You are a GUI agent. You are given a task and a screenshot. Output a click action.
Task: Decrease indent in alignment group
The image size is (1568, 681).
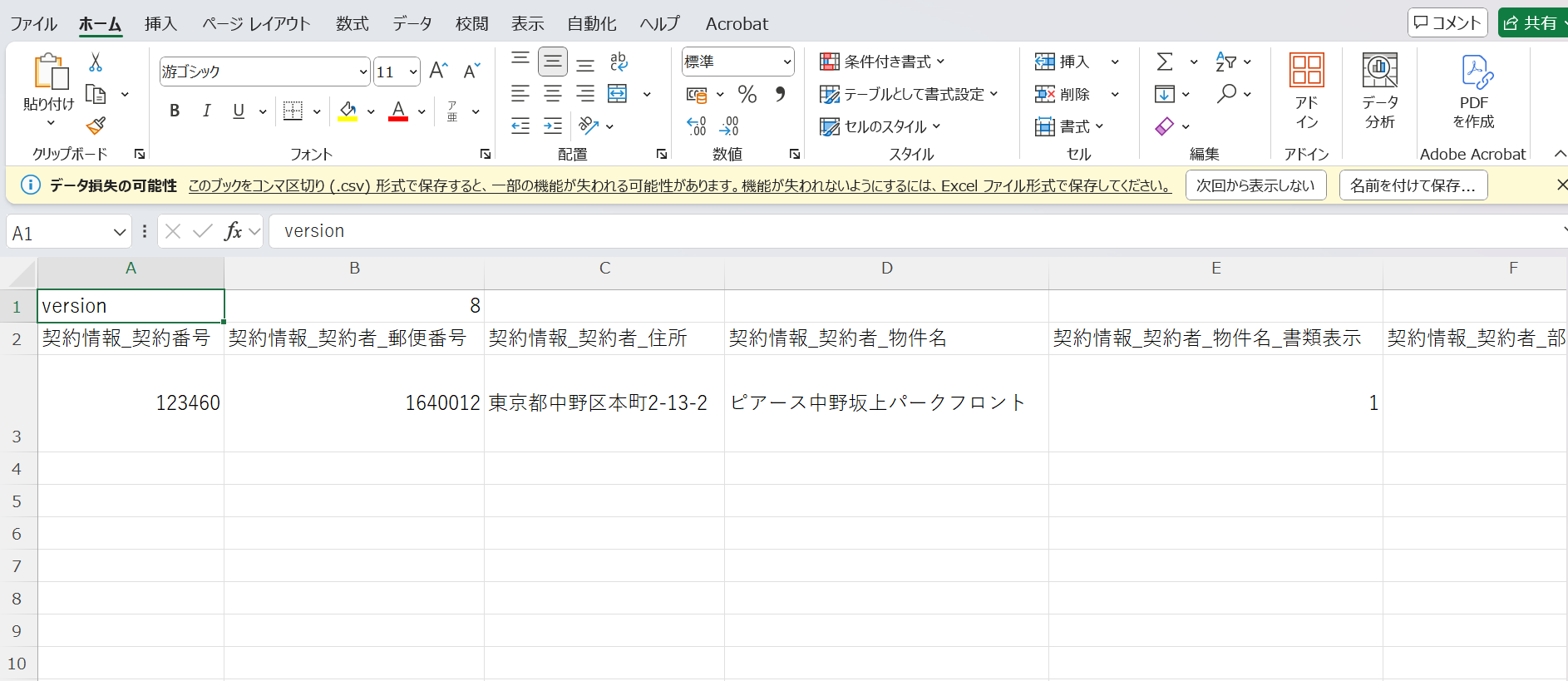pyautogui.click(x=520, y=126)
